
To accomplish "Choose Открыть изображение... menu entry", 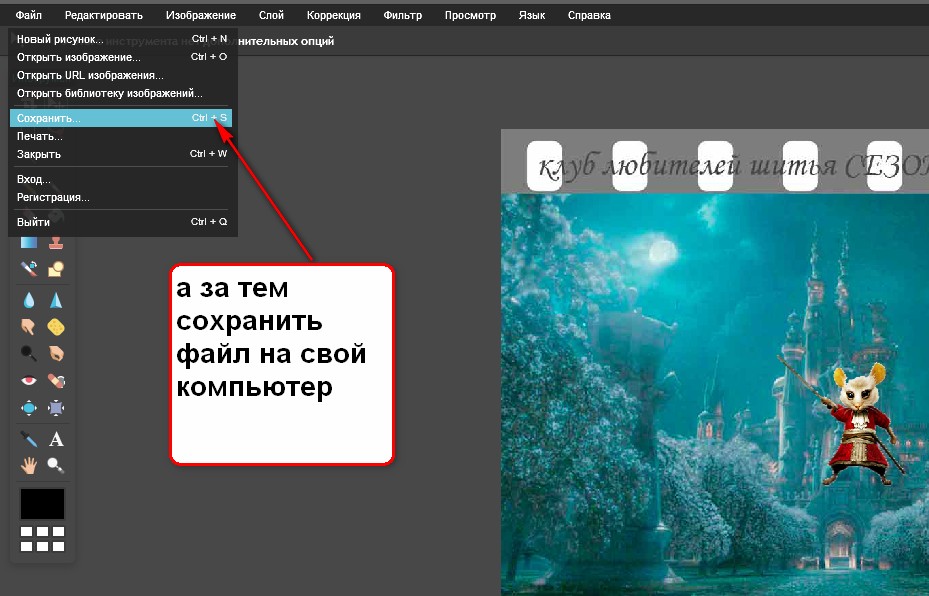I will pos(78,57).
